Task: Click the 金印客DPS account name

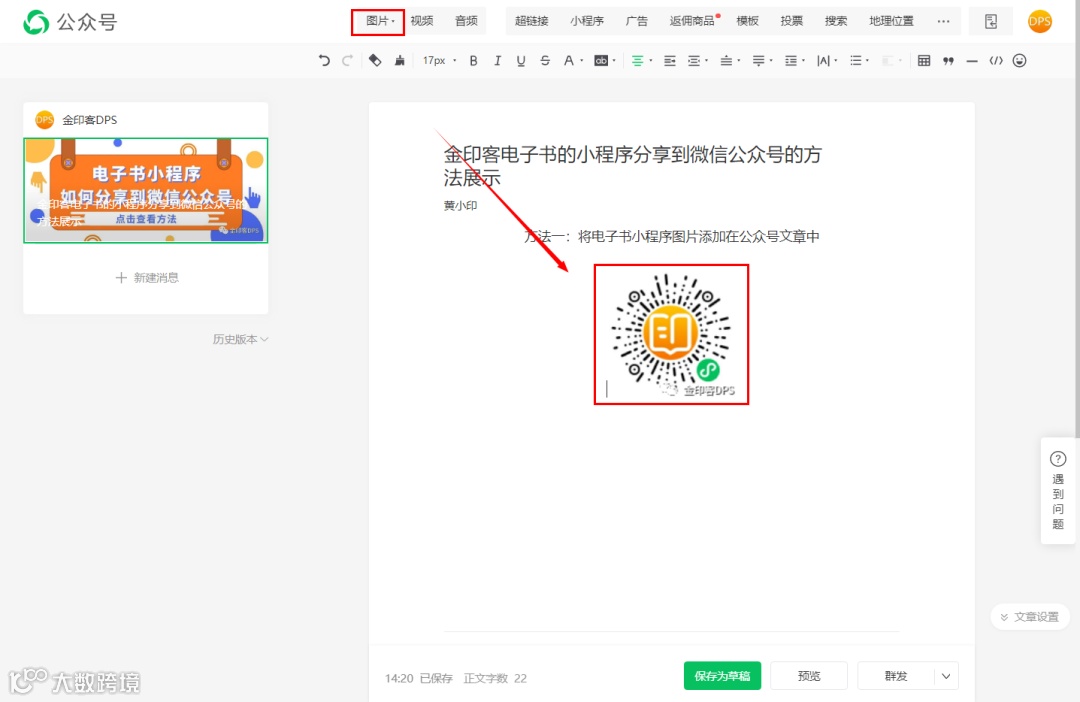Action: point(90,120)
